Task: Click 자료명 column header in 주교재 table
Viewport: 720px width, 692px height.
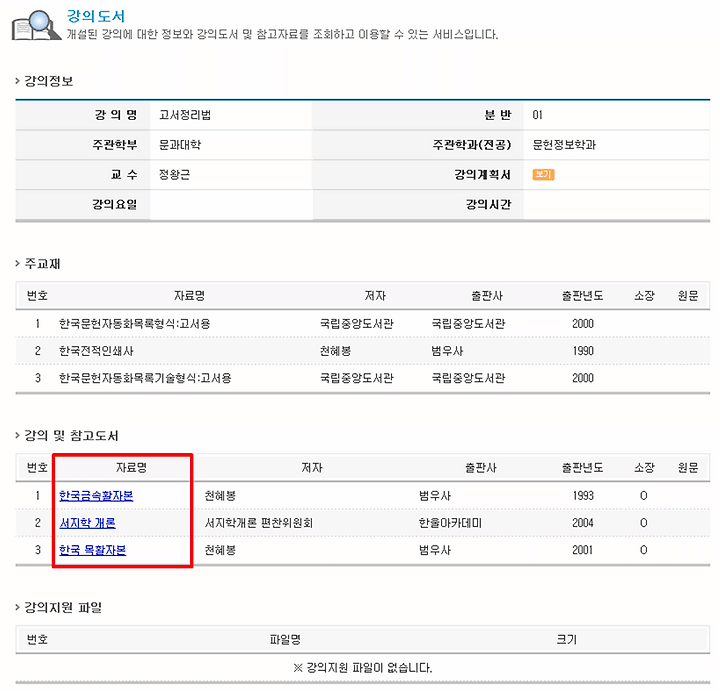Action: (x=189, y=295)
